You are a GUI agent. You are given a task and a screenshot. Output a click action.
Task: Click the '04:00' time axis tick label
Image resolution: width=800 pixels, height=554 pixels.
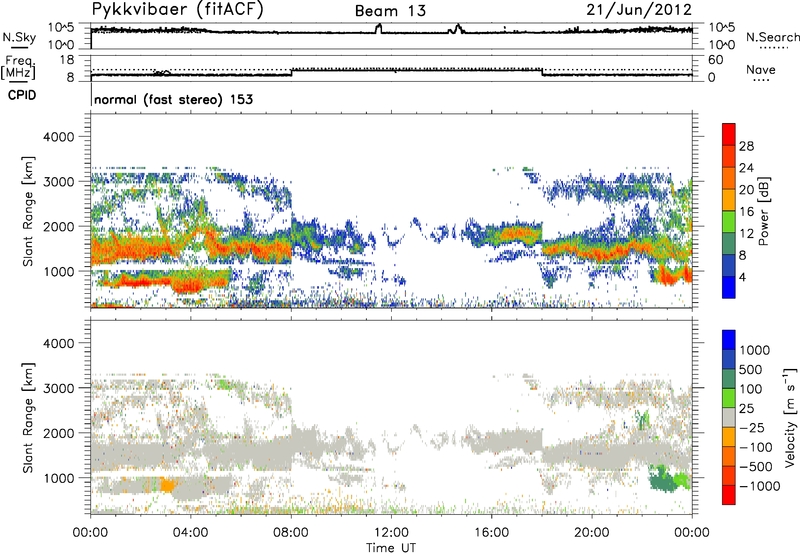(x=190, y=533)
